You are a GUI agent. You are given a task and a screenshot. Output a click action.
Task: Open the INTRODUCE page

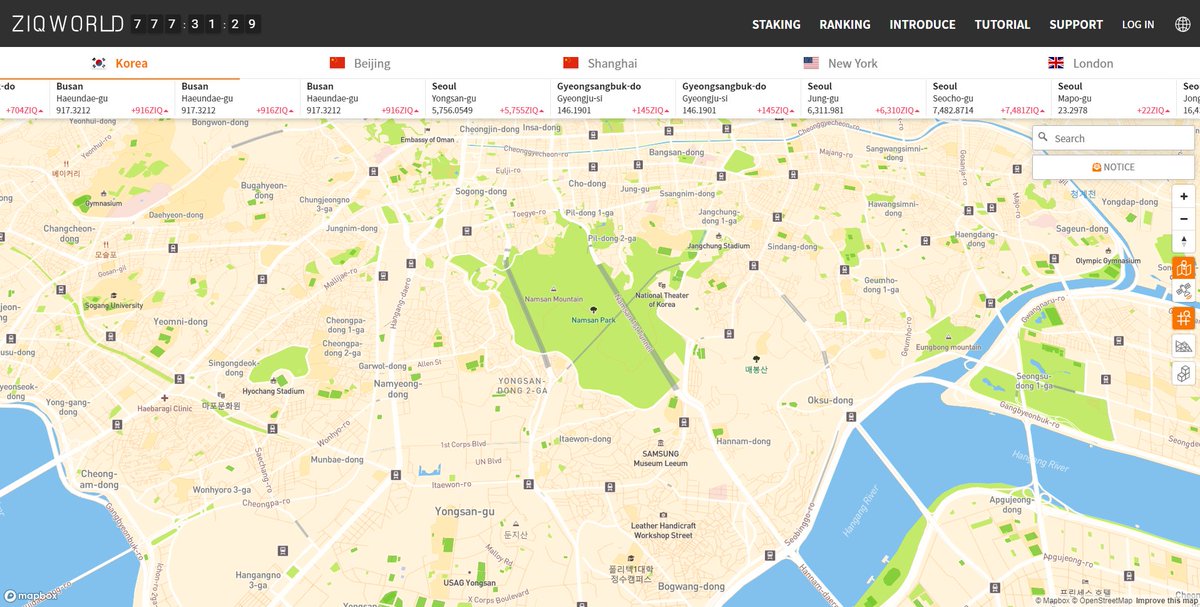point(922,24)
